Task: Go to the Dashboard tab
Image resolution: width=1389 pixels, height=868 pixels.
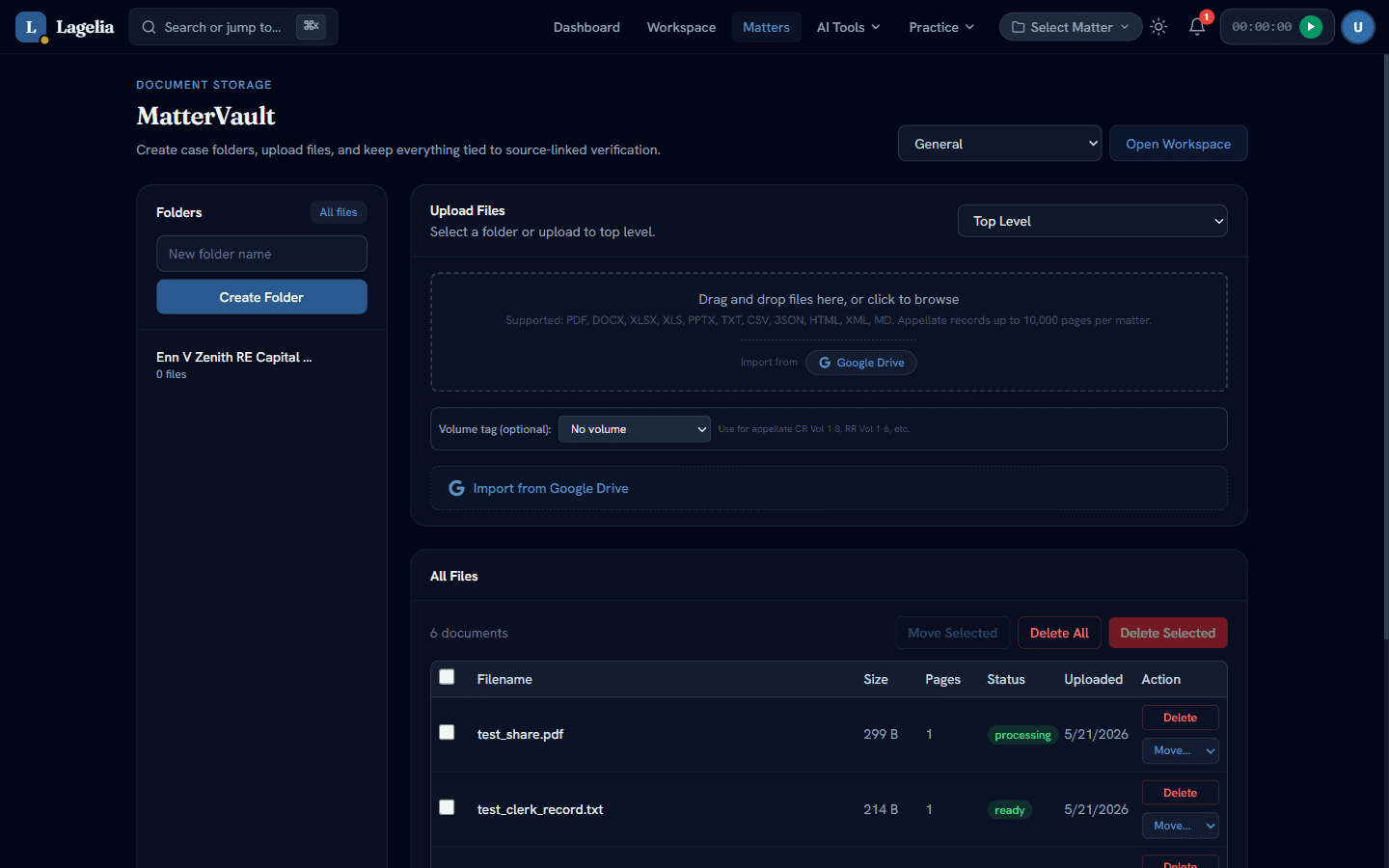Action: (x=586, y=27)
